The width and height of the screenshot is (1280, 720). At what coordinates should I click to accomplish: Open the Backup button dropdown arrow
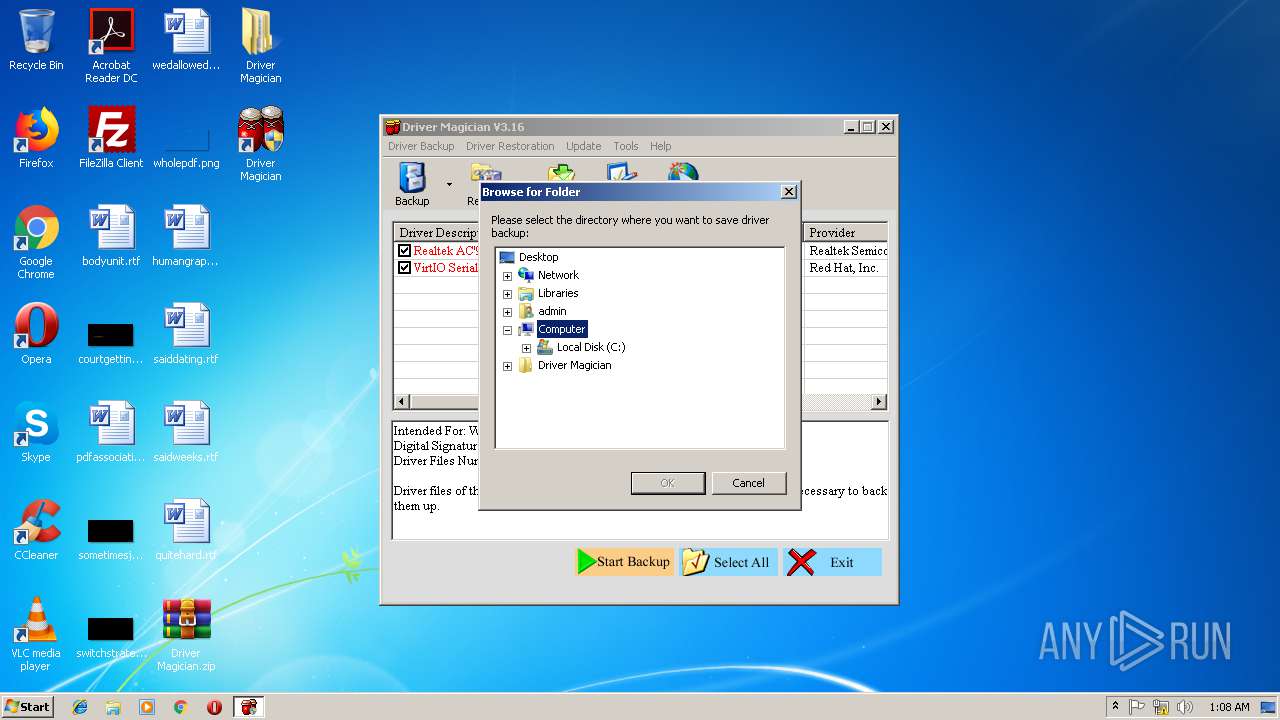(x=449, y=185)
